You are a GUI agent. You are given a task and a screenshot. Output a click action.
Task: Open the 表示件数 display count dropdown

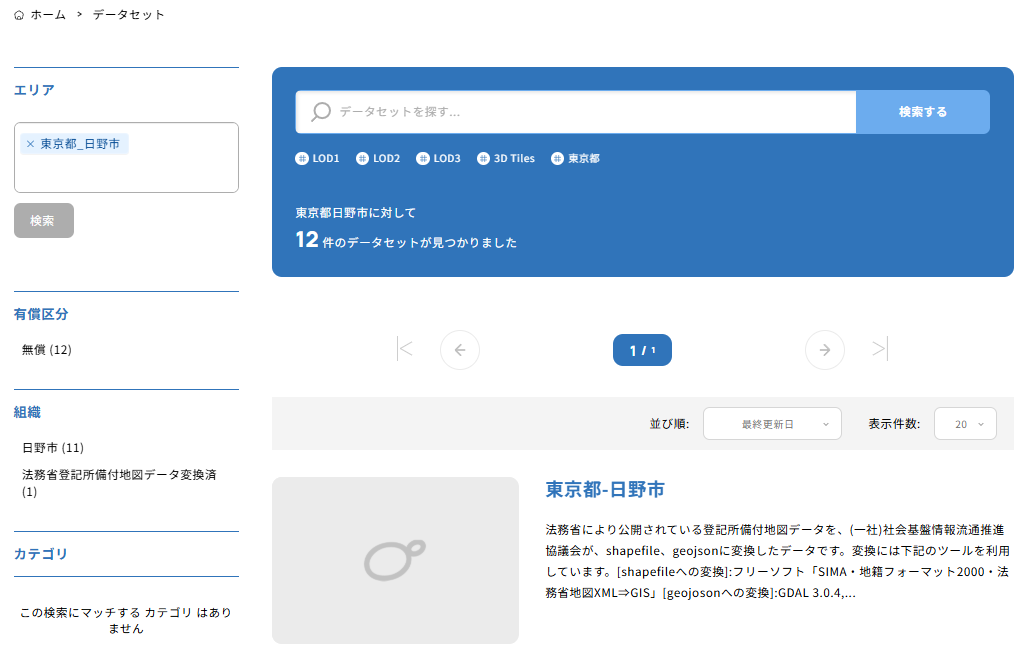[x=965, y=424]
